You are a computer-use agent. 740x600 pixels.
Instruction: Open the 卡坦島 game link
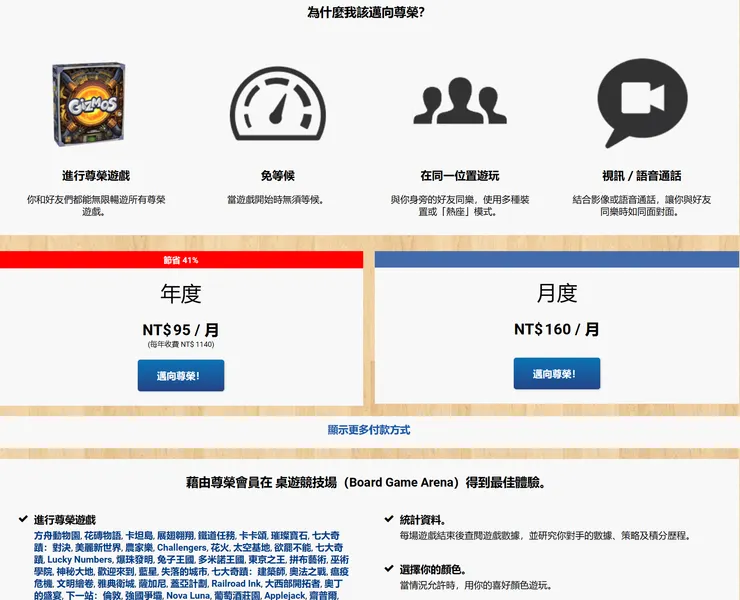coord(139,536)
